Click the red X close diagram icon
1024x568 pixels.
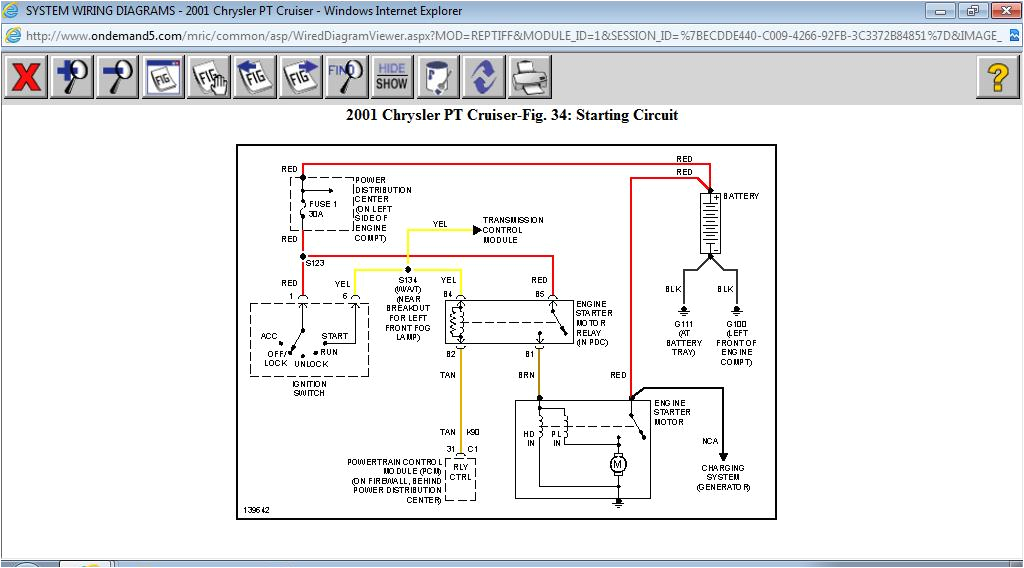click(x=25, y=77)
